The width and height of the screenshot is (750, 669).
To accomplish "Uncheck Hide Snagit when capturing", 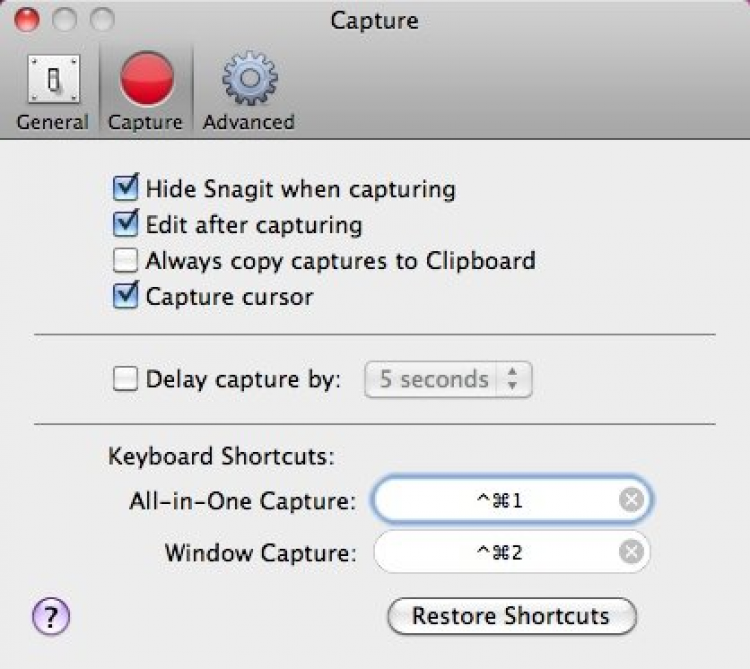I will point(126,188).
